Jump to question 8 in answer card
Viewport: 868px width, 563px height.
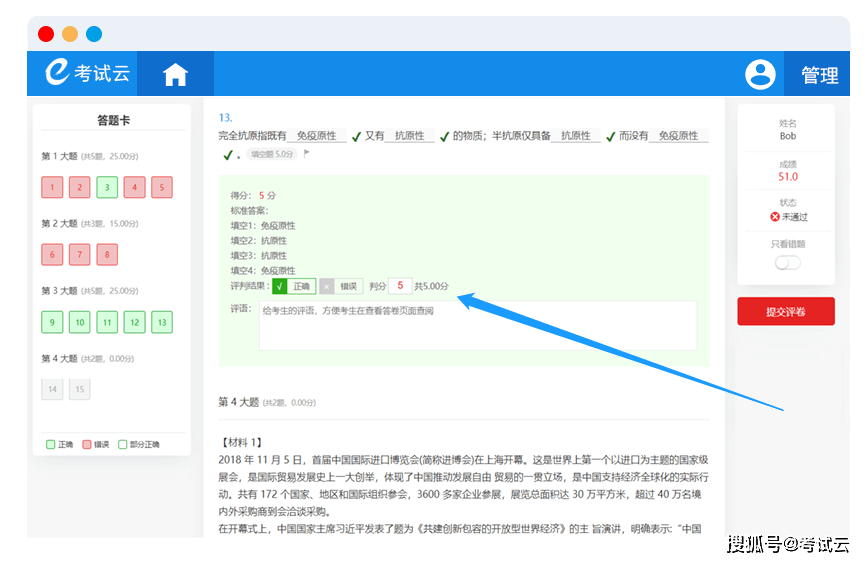click(x=107, y=255)
